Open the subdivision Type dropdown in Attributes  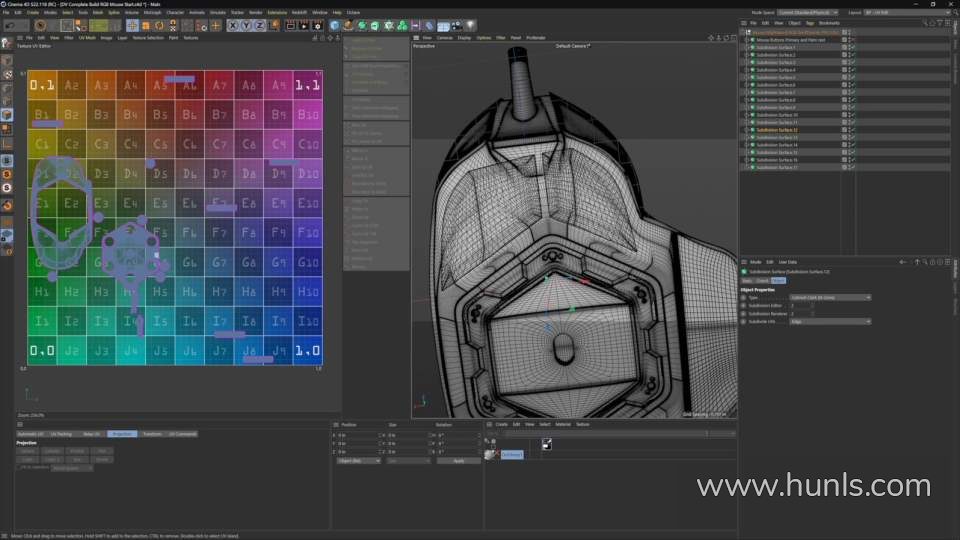[830, 297]
